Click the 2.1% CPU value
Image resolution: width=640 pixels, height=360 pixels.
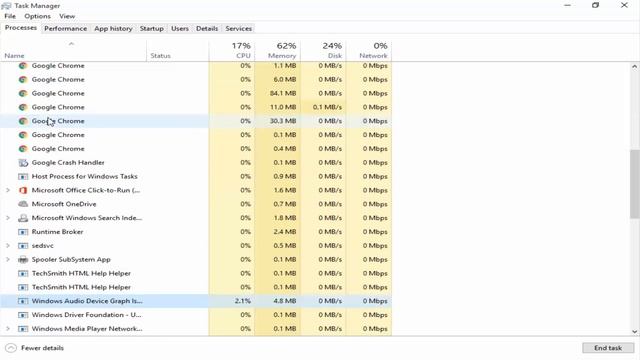pyautogui.click(x=242, y=301)
